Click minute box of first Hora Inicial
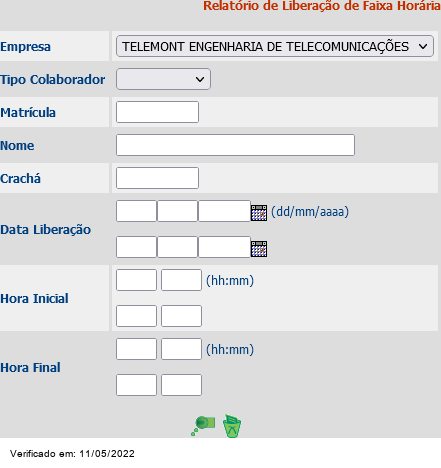This screenshot has width=441, height=468. pyautogui.click(x=181, y=280)
